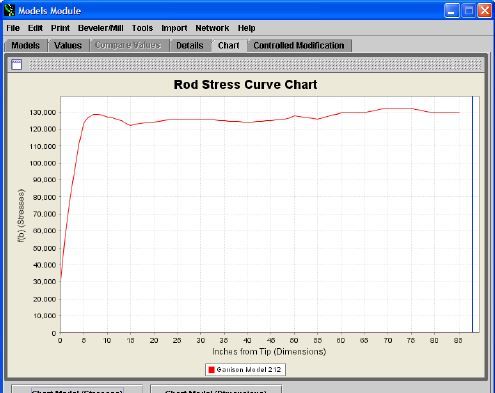Open the Print menu
The image size is (495, 393).
(x=60, y=28)
